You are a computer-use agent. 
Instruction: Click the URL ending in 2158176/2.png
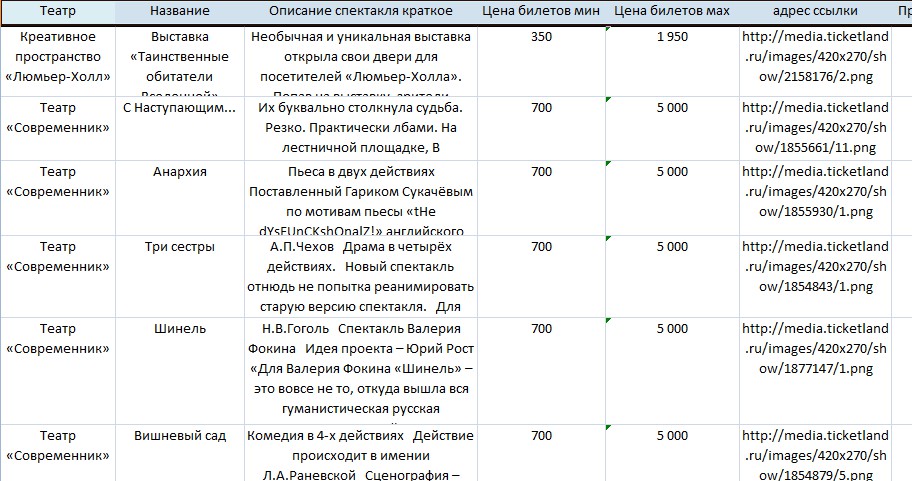tap(815, 62)
